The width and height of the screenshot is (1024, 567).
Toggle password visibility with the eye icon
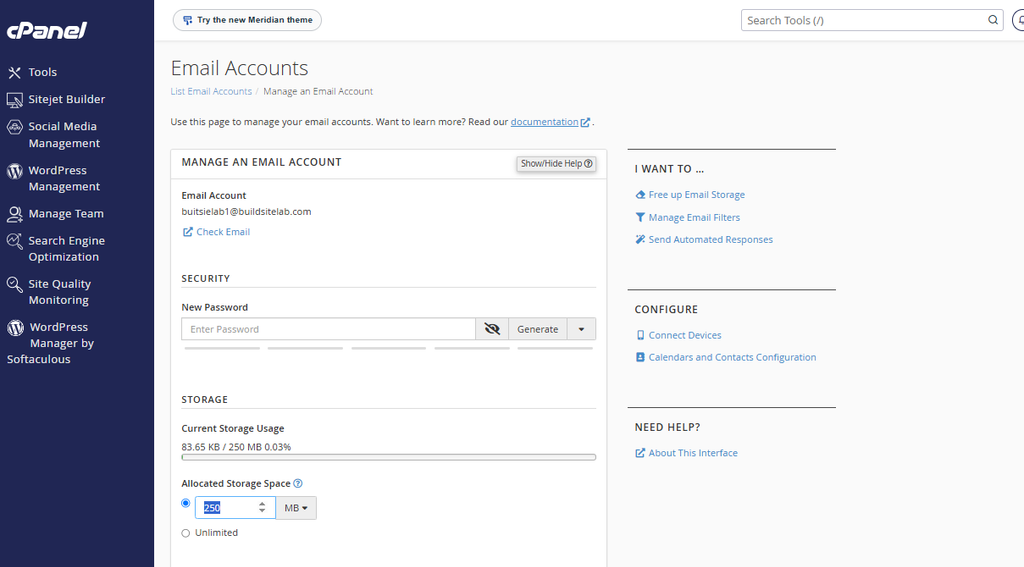[x=492, y=329]
